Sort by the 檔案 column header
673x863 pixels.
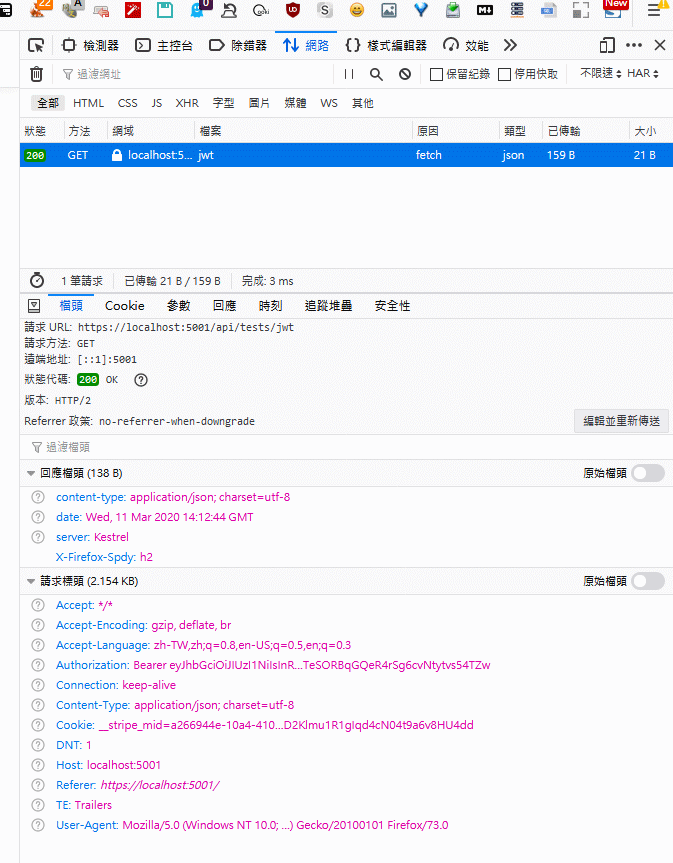pyautogui.click(x=304, y=131)
